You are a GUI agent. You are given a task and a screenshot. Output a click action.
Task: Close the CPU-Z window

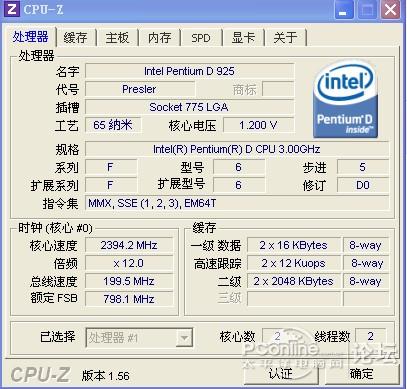(391, 9)
